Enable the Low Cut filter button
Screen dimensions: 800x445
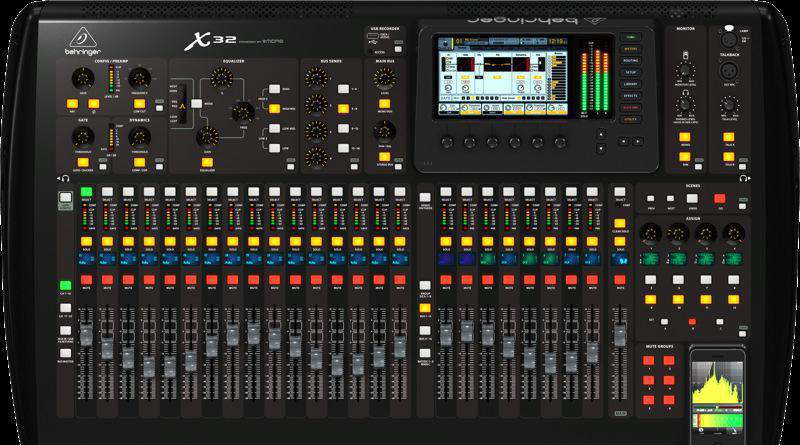pos(140,102)
